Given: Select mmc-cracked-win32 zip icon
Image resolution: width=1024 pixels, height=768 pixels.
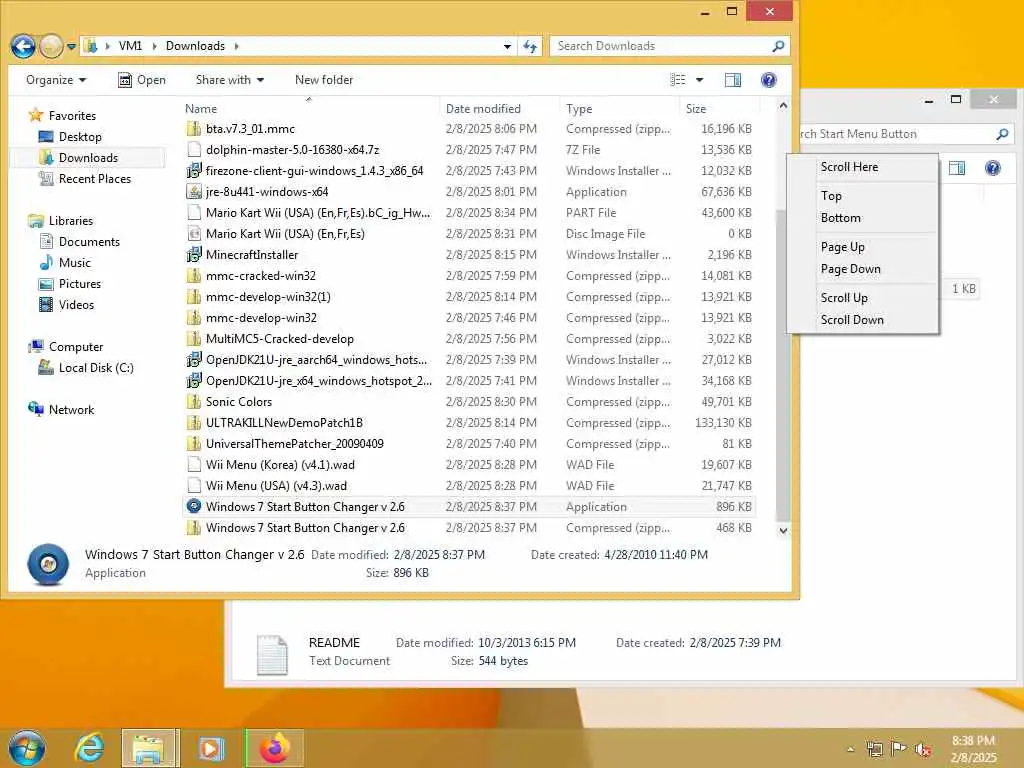Looking at the screenshot, I should pyautogui.click(x=194, y=276).
